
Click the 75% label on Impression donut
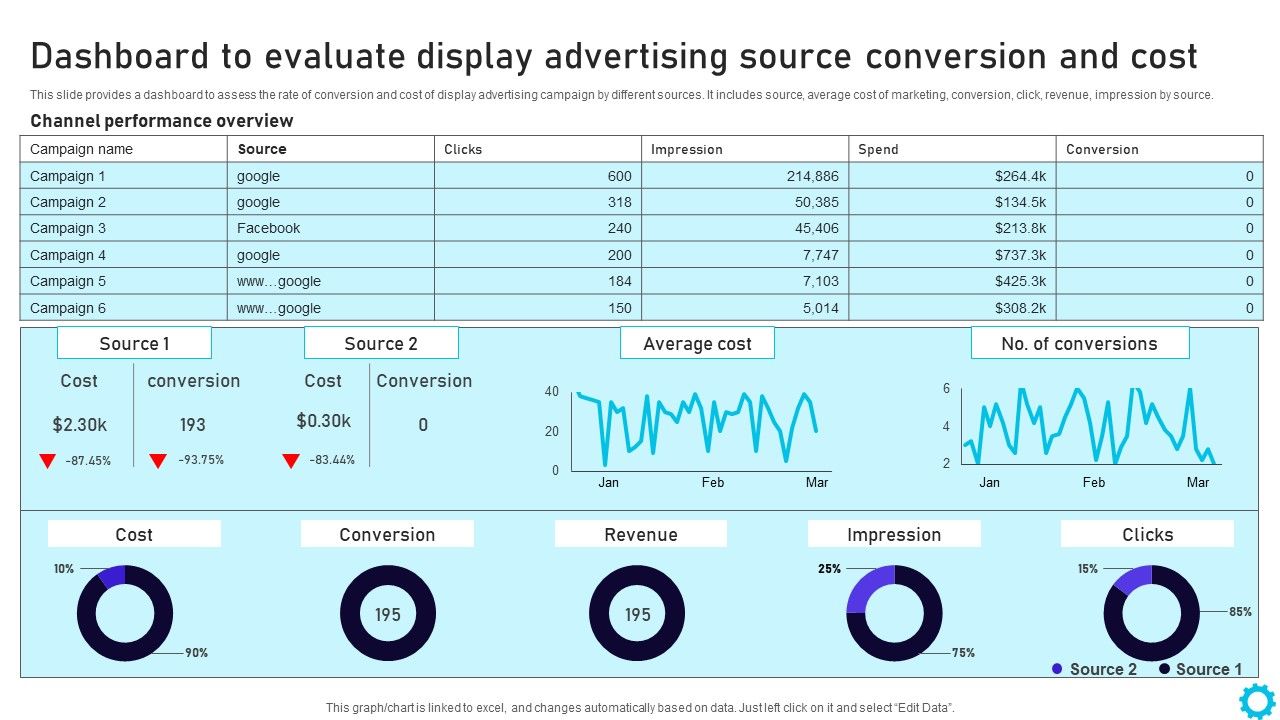click(963, 653)
